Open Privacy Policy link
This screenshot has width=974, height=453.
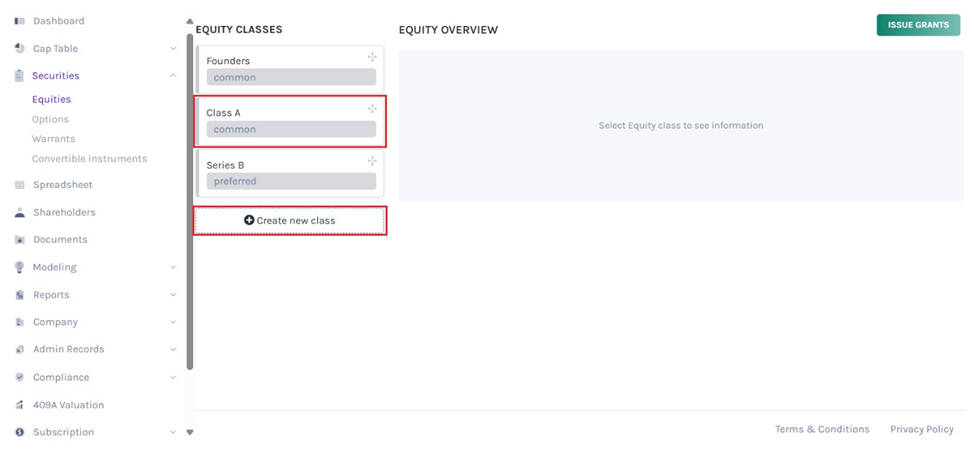pyautogui.click(x=922, y=429)
